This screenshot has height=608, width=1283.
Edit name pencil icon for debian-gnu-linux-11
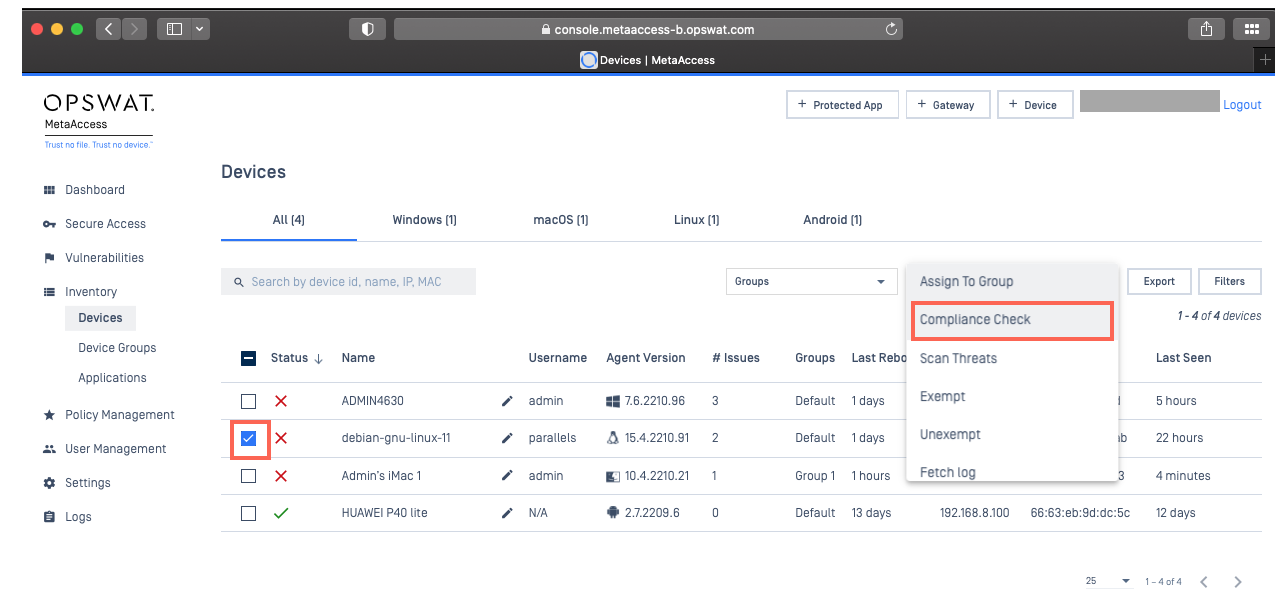point(507,438)
